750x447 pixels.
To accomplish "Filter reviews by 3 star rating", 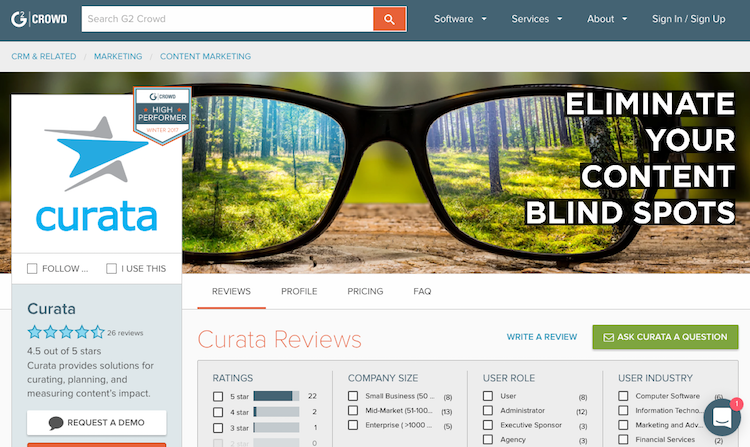I will [218, 428].
